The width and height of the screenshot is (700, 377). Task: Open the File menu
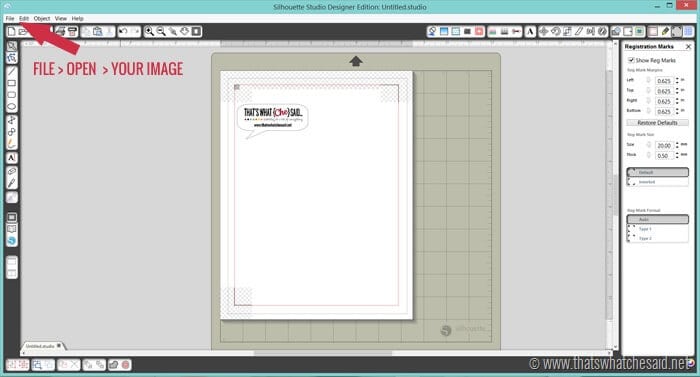10,18
